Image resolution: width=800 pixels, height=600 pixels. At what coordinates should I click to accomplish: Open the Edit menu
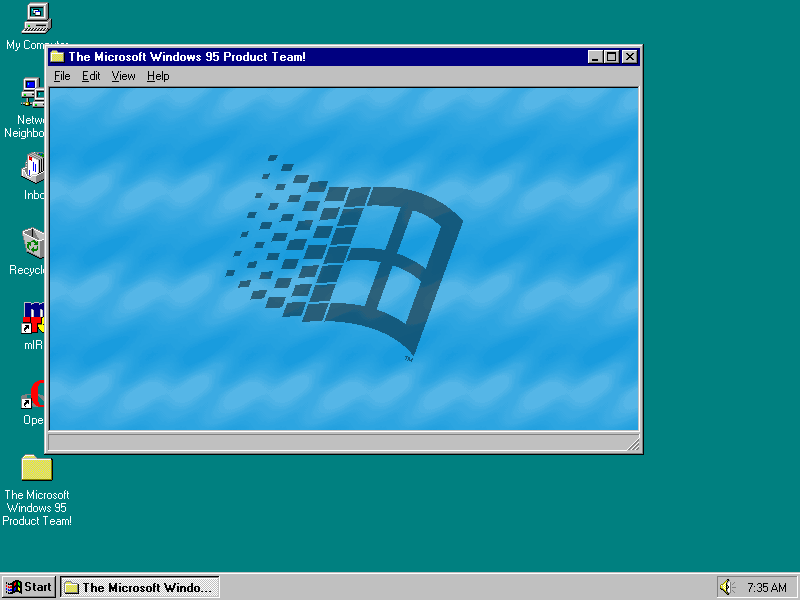click(x=91, y=76)
